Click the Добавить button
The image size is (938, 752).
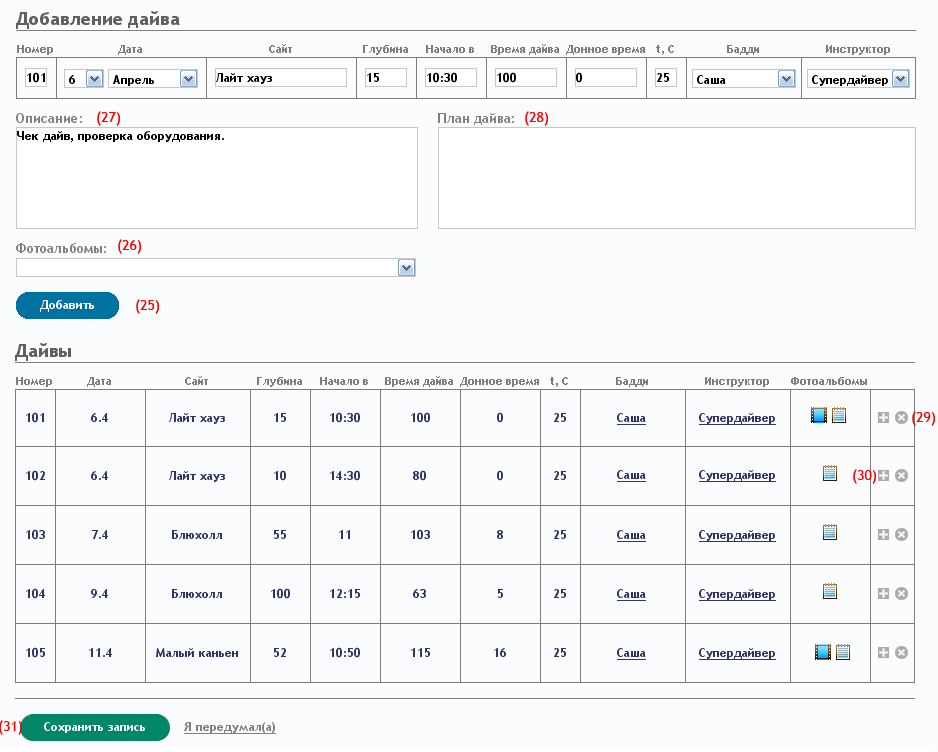(67, 305)
